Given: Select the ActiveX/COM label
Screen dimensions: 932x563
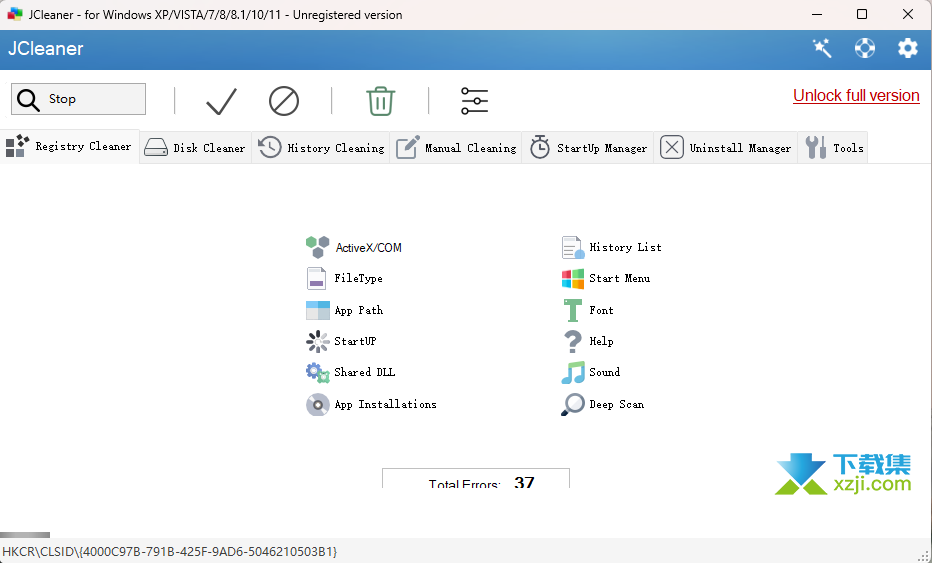Looking at the screenshot, I should 369,247.
